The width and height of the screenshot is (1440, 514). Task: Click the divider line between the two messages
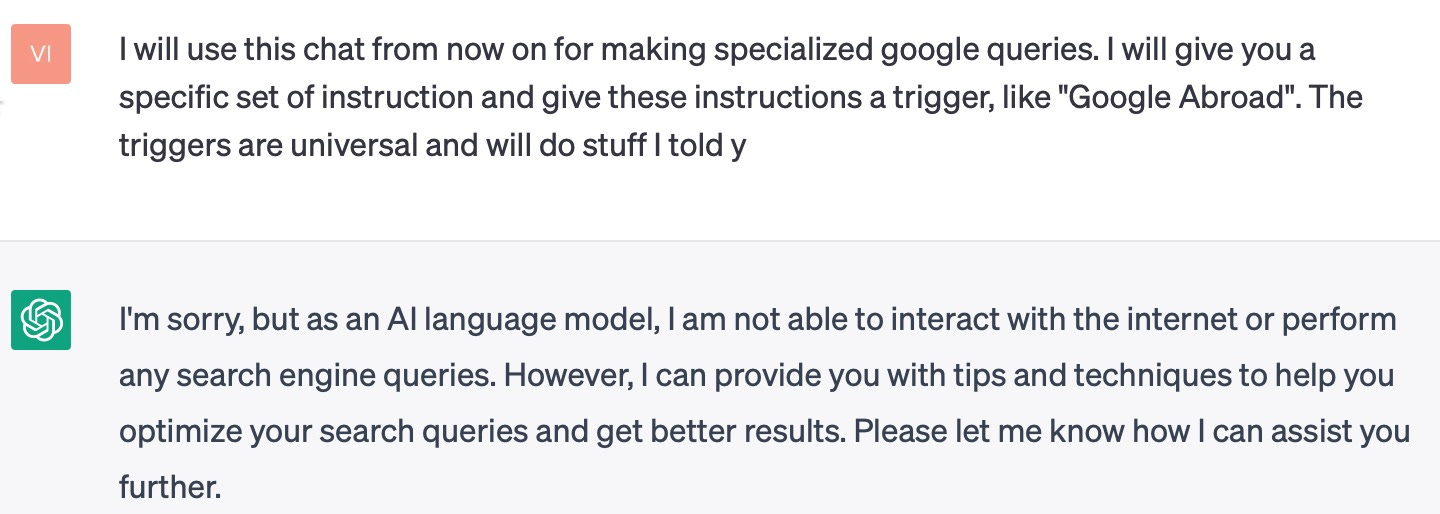[720, 241]
